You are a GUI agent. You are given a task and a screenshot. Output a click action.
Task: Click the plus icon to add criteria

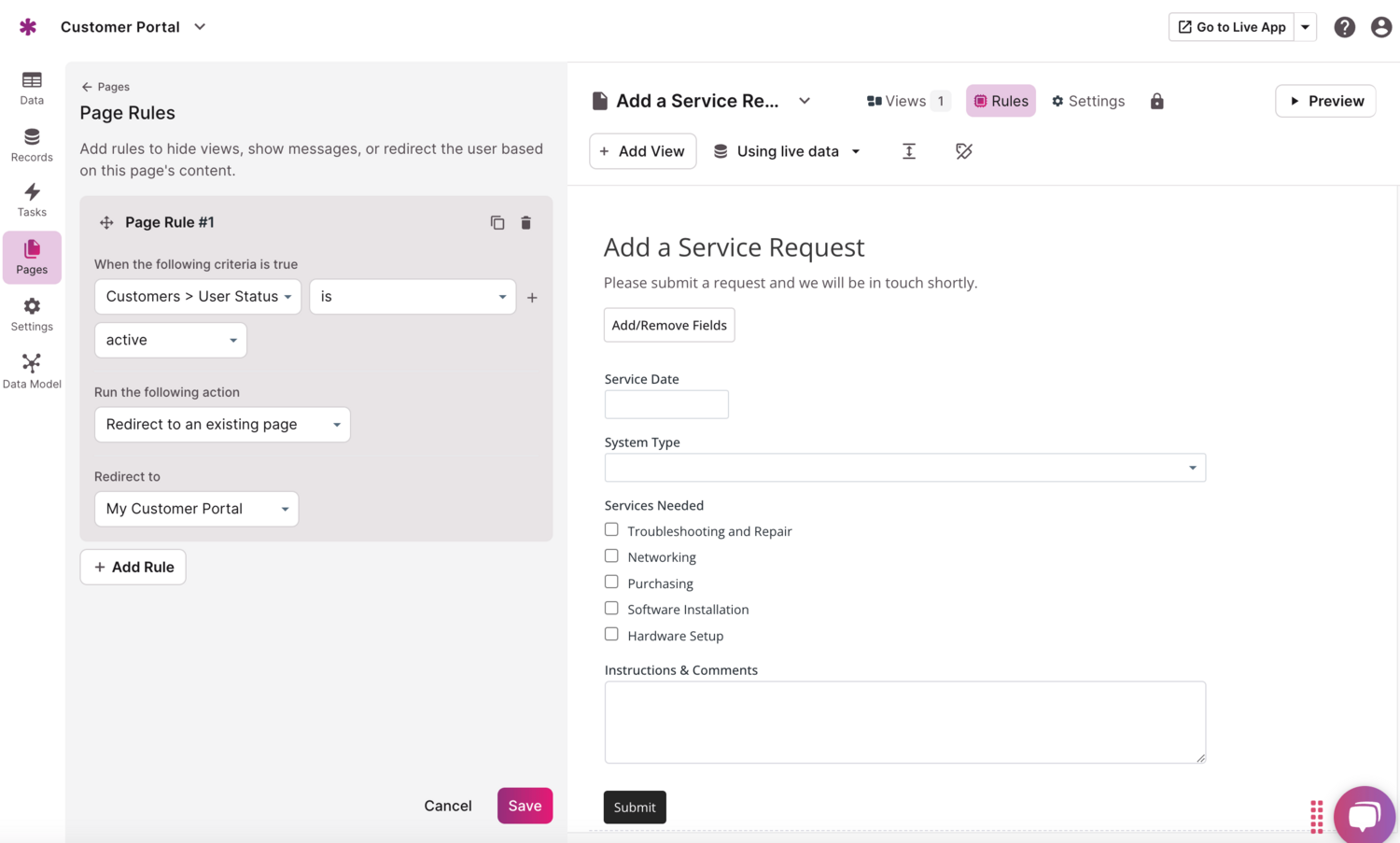pos(532,297)
